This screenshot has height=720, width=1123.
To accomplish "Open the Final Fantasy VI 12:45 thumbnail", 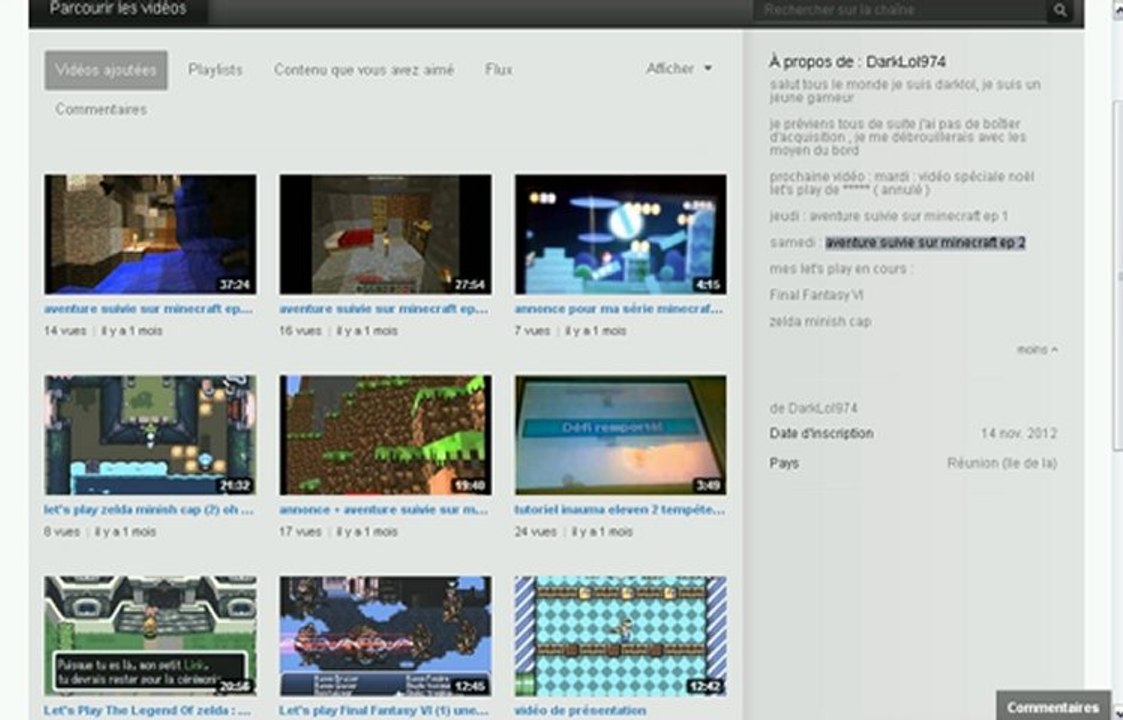I will pyautogui.click(x=385, y=635).
